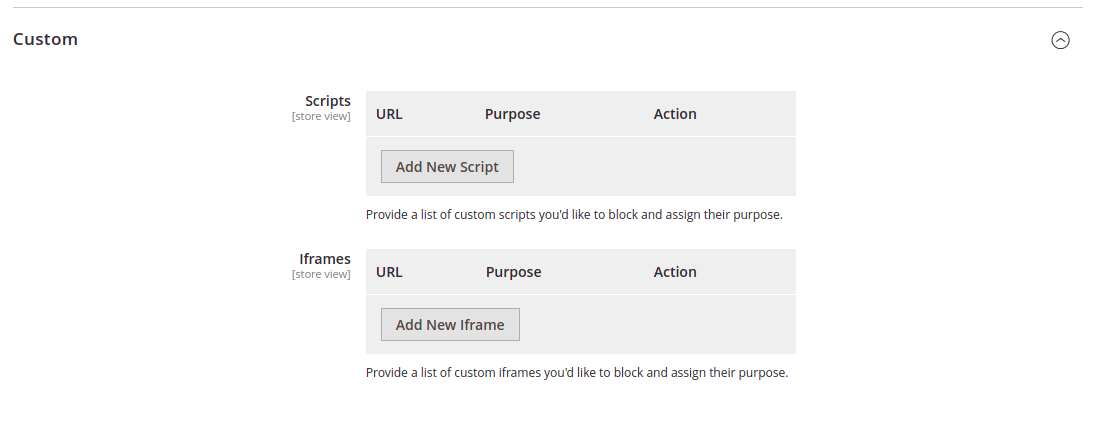Select Purpose column header in Scripts table

coord(512,114)
